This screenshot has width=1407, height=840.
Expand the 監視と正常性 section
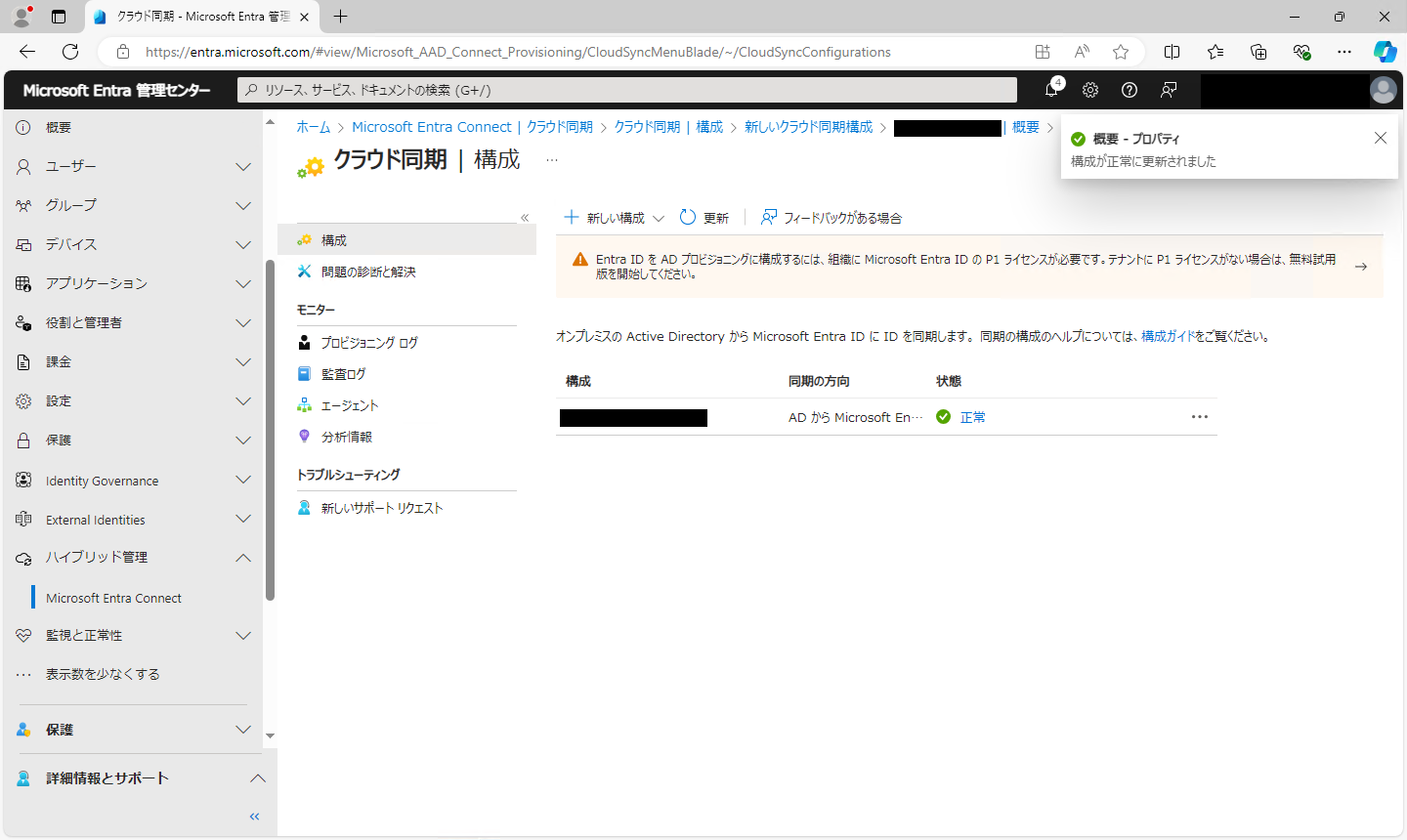coord(243,636)
